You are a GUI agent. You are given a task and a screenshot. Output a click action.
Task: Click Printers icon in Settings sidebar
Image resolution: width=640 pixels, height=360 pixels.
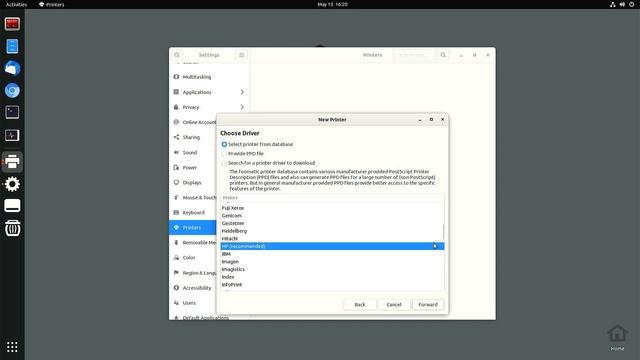pos(176,227)
